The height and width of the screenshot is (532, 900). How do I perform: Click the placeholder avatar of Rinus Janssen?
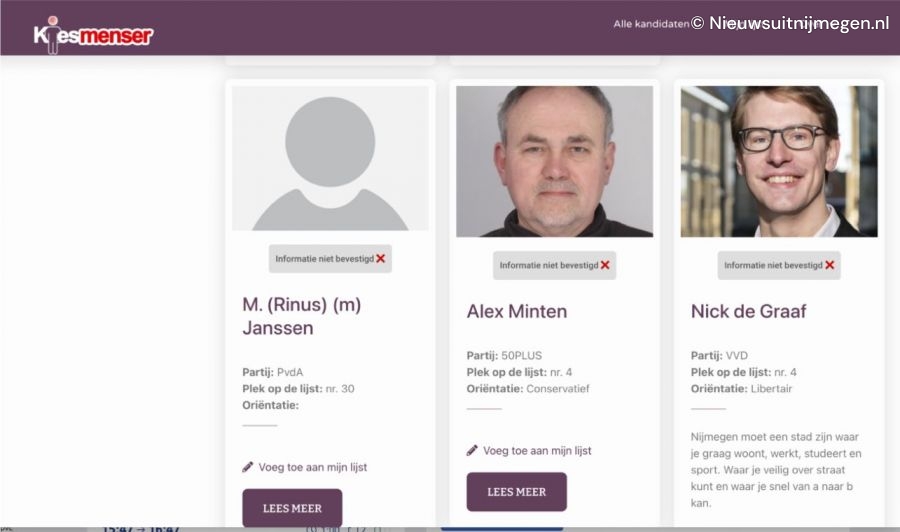point(330,158)
